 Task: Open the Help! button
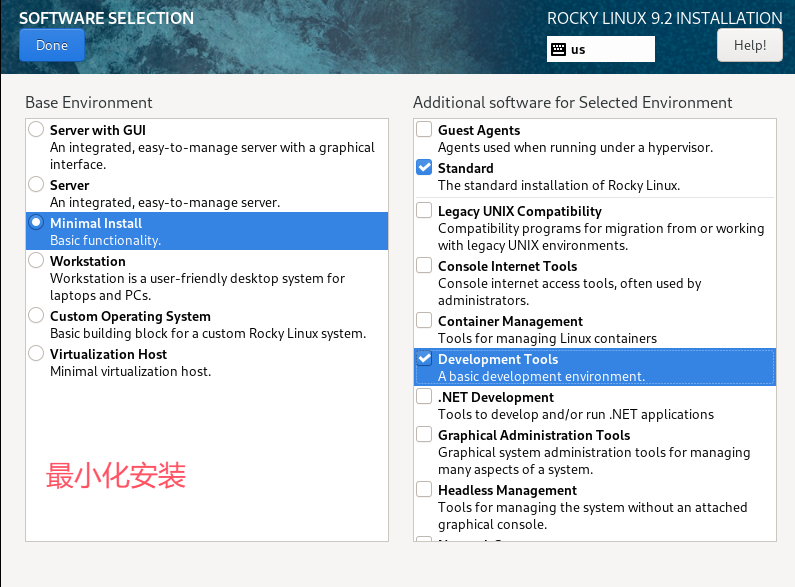tap(749, 45)
